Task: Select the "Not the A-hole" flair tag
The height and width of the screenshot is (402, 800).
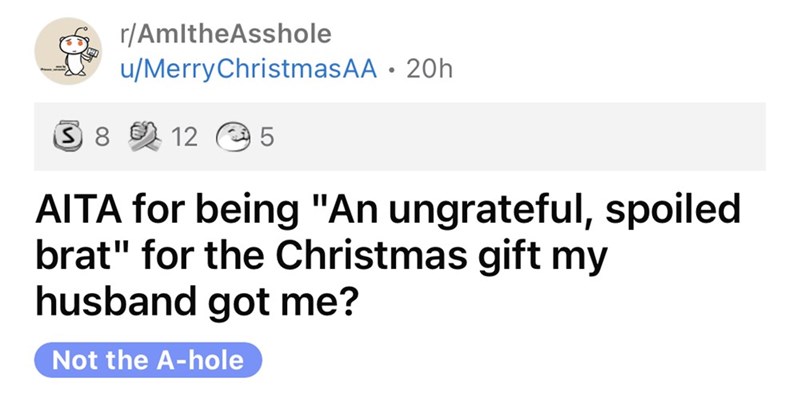Action: click(147, 360)
